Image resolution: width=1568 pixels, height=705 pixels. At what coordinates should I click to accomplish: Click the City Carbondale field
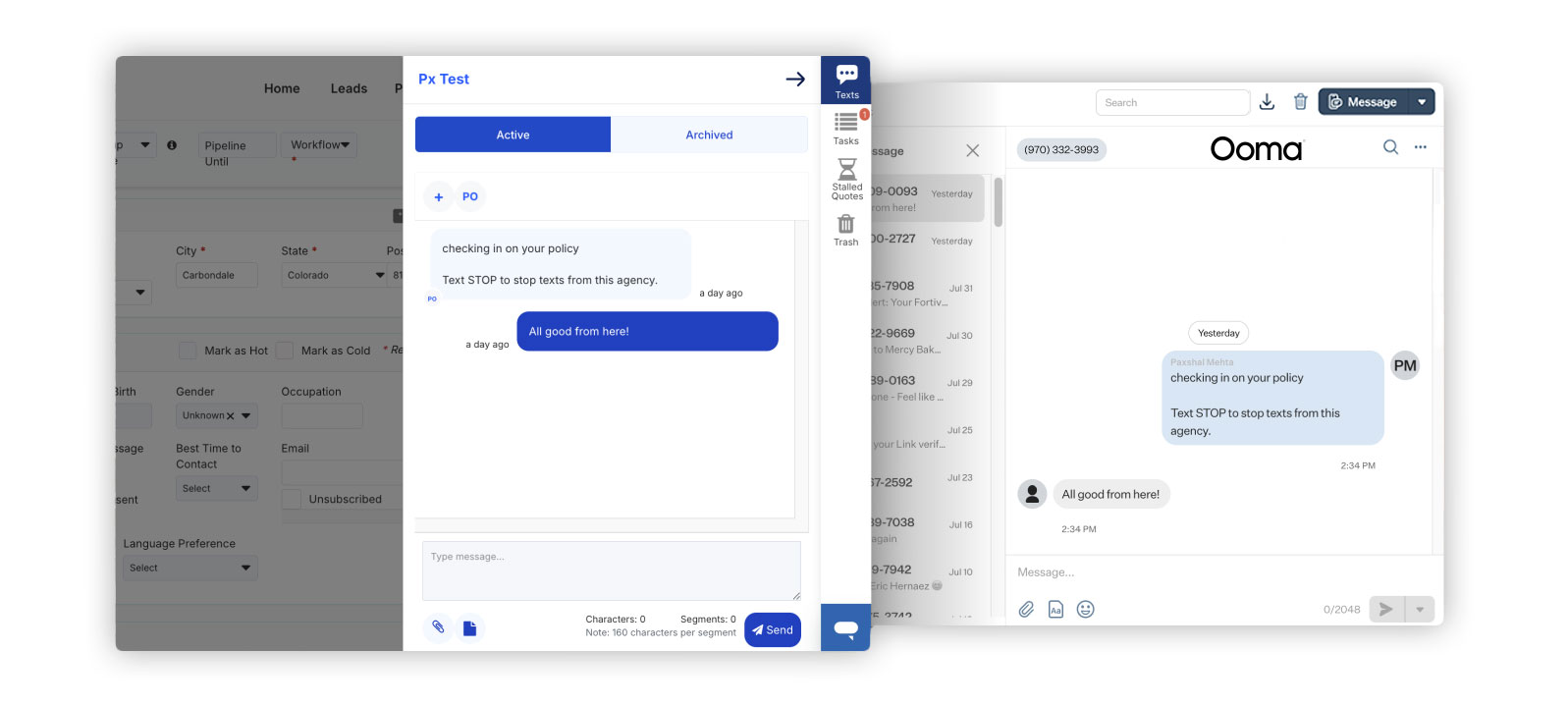(x=217, y=275)
